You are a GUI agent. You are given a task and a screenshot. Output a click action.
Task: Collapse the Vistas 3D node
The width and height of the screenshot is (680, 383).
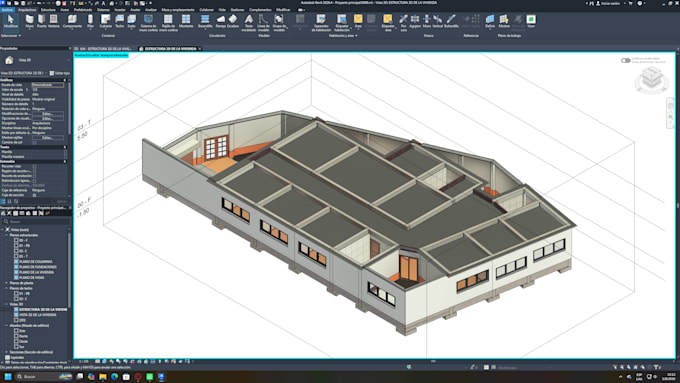pyautogui.click(x=7, y=304)
